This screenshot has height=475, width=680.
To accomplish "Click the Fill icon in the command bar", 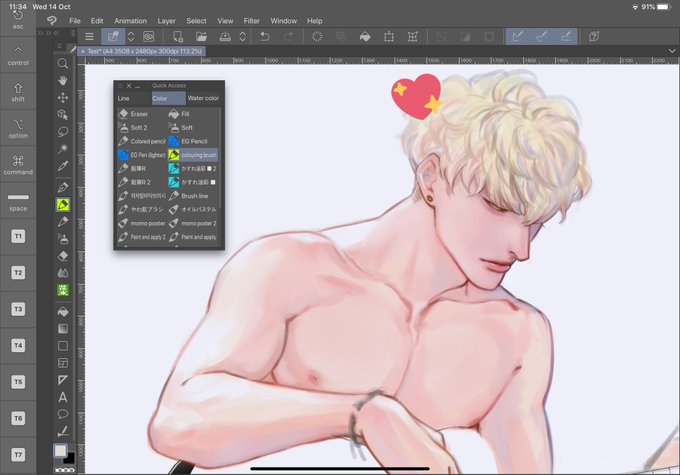I will tap(365, 37).
